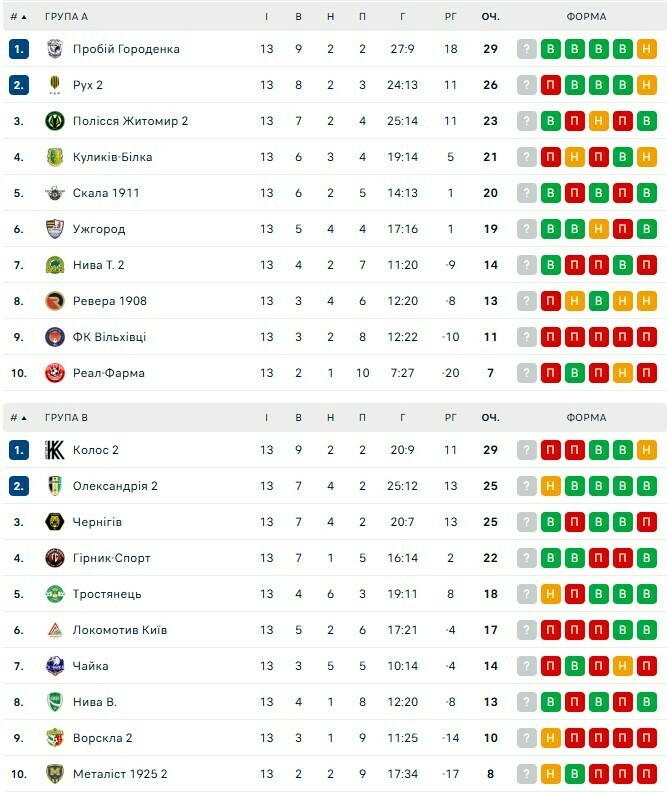Click the РГ column header in Група В
667x794 pixels.
(x=450, y=418)
